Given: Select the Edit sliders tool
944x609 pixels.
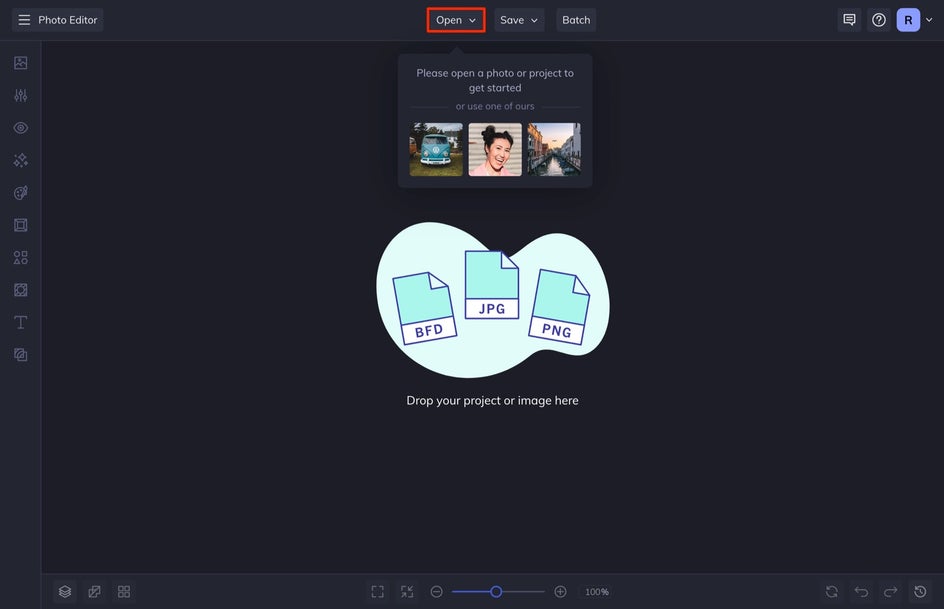Looking at the screenshot, I should coord(20,95).
